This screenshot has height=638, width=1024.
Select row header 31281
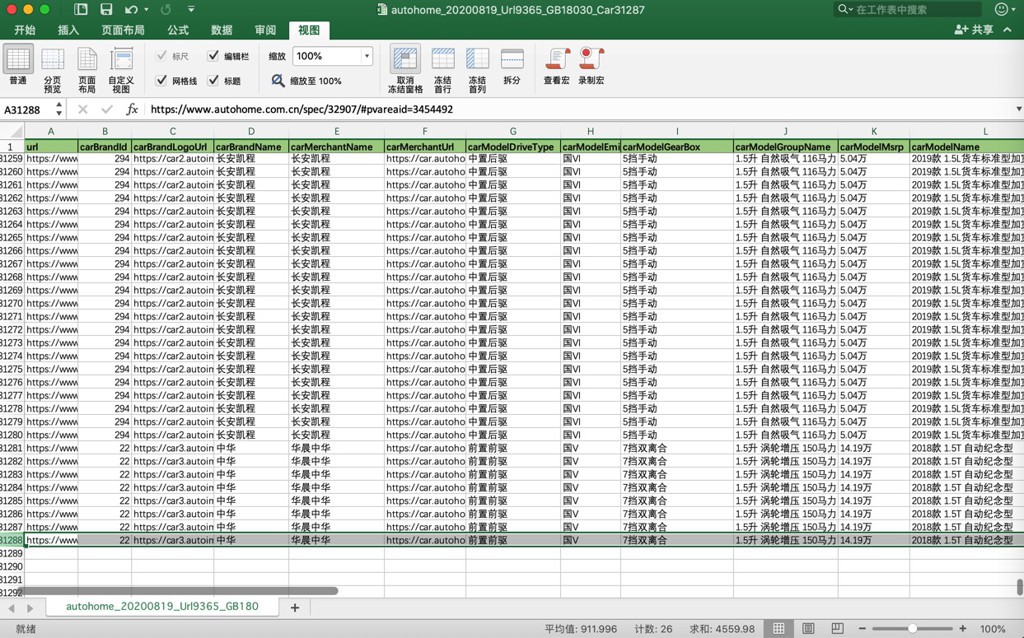pos(12,448)
